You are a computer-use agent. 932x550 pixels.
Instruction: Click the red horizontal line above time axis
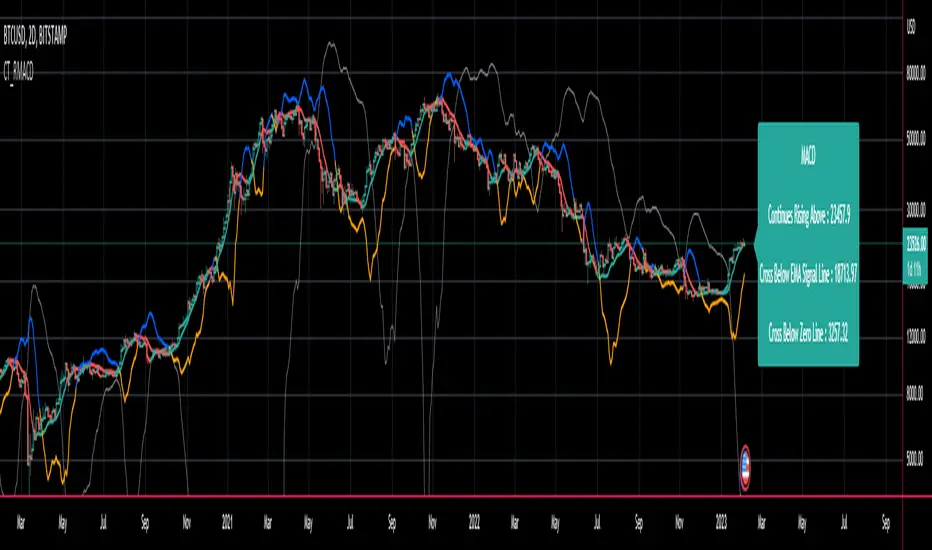451,496
